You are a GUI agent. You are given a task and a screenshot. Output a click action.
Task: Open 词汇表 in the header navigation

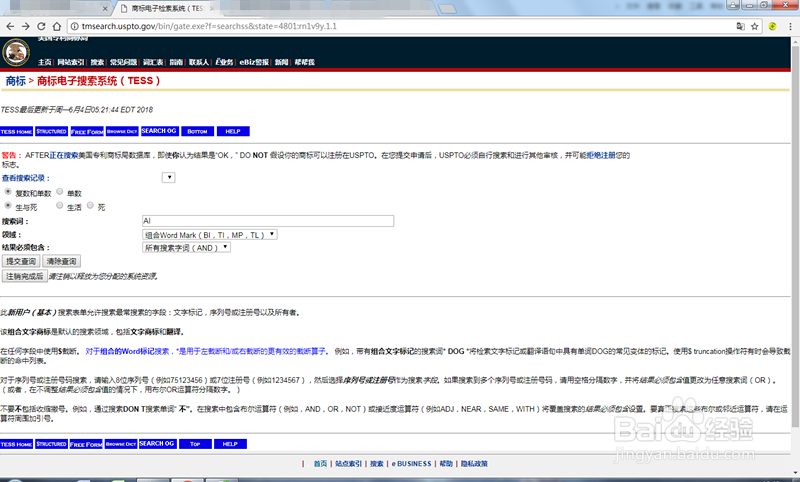tap(153, 62)
